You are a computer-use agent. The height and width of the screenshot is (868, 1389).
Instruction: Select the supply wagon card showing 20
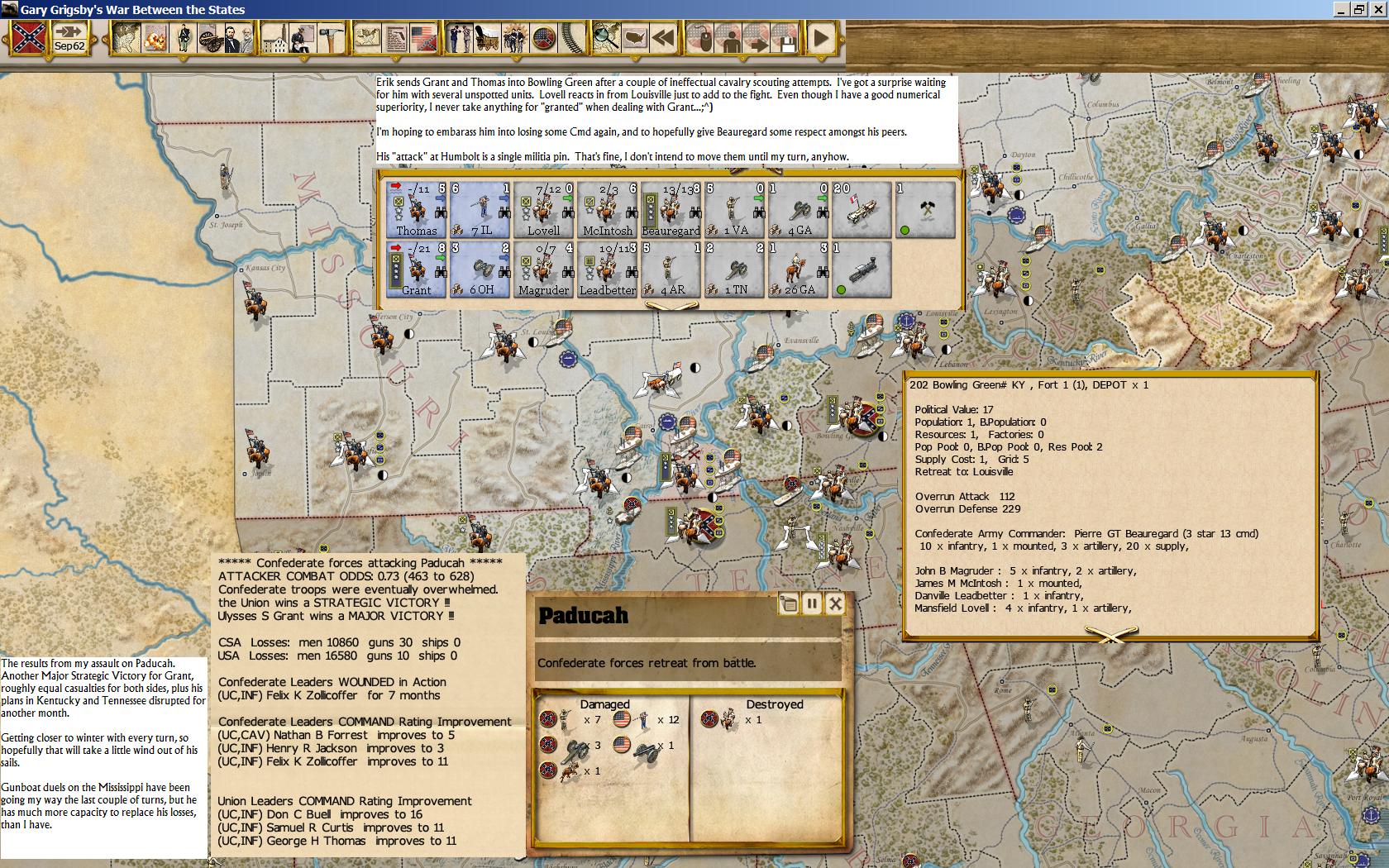click(x=862, y=210)
